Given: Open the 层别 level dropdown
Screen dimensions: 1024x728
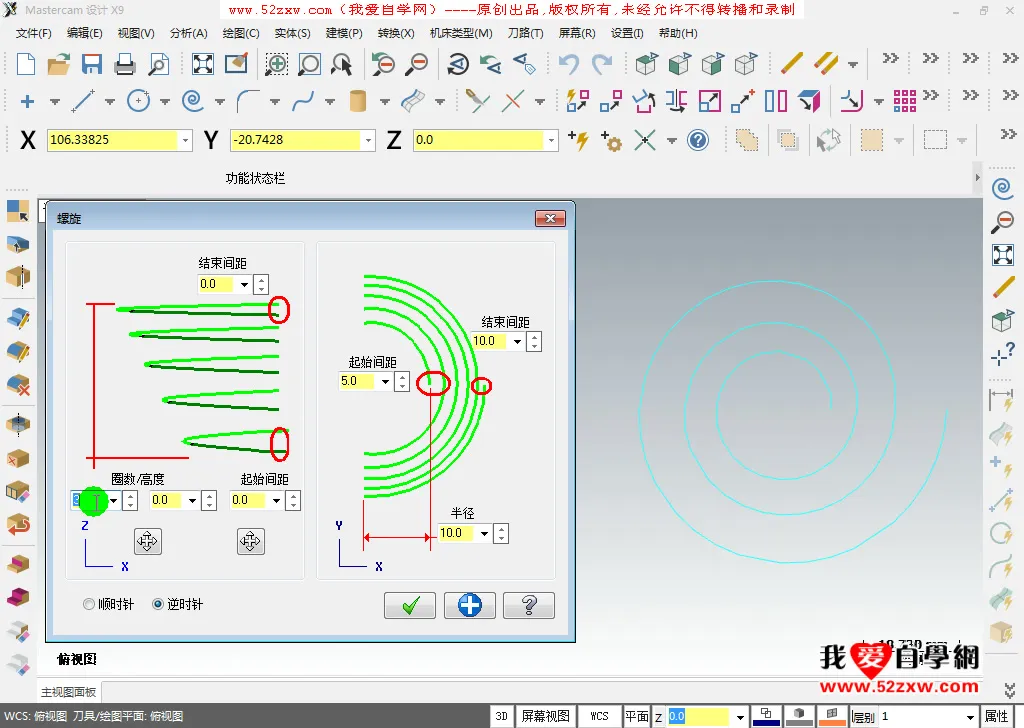Looking at the screenshot, I should 969,717.
